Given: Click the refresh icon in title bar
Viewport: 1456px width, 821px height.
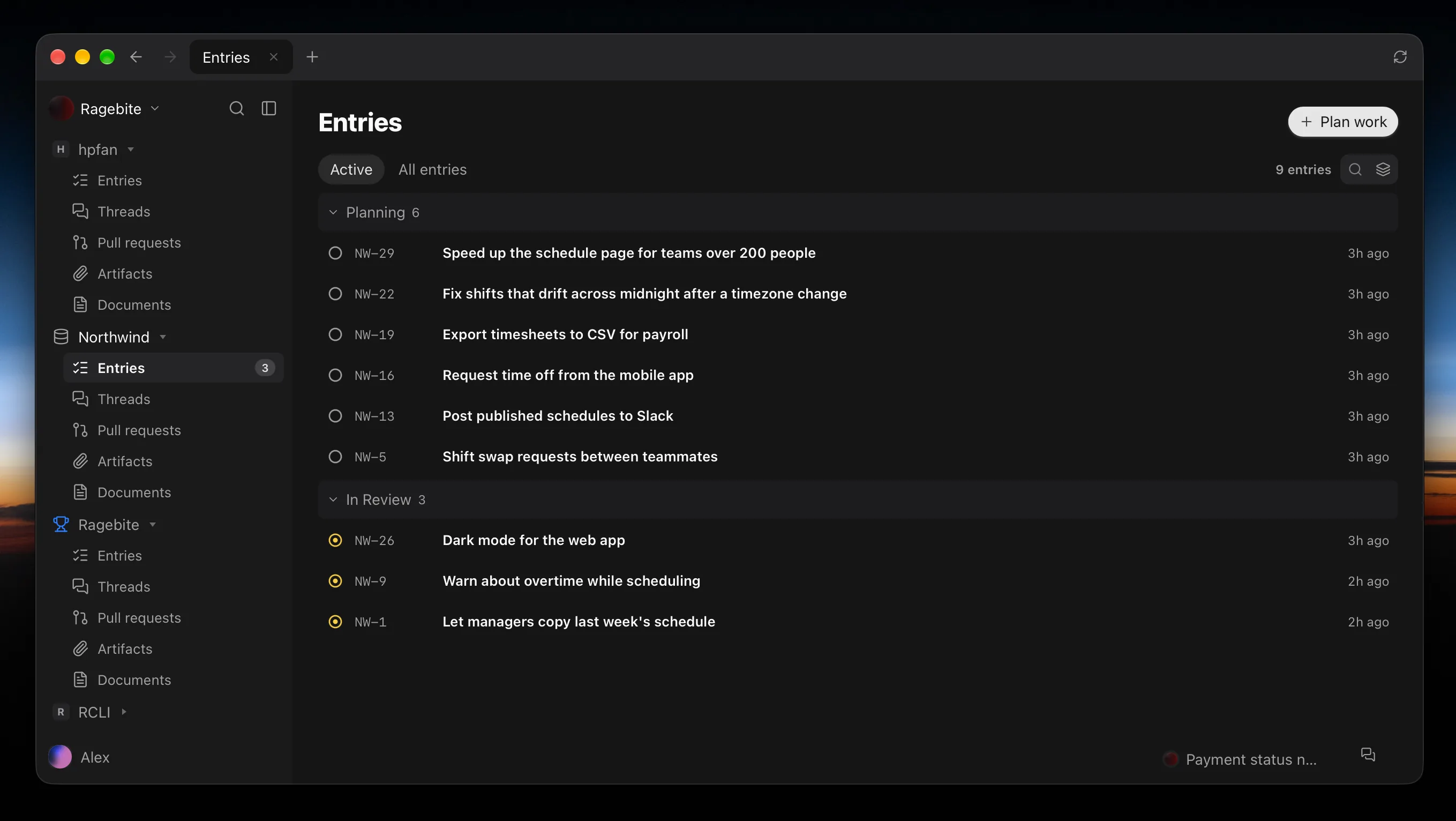Looking at the screenshot, I should click(x=1400, y=57).
